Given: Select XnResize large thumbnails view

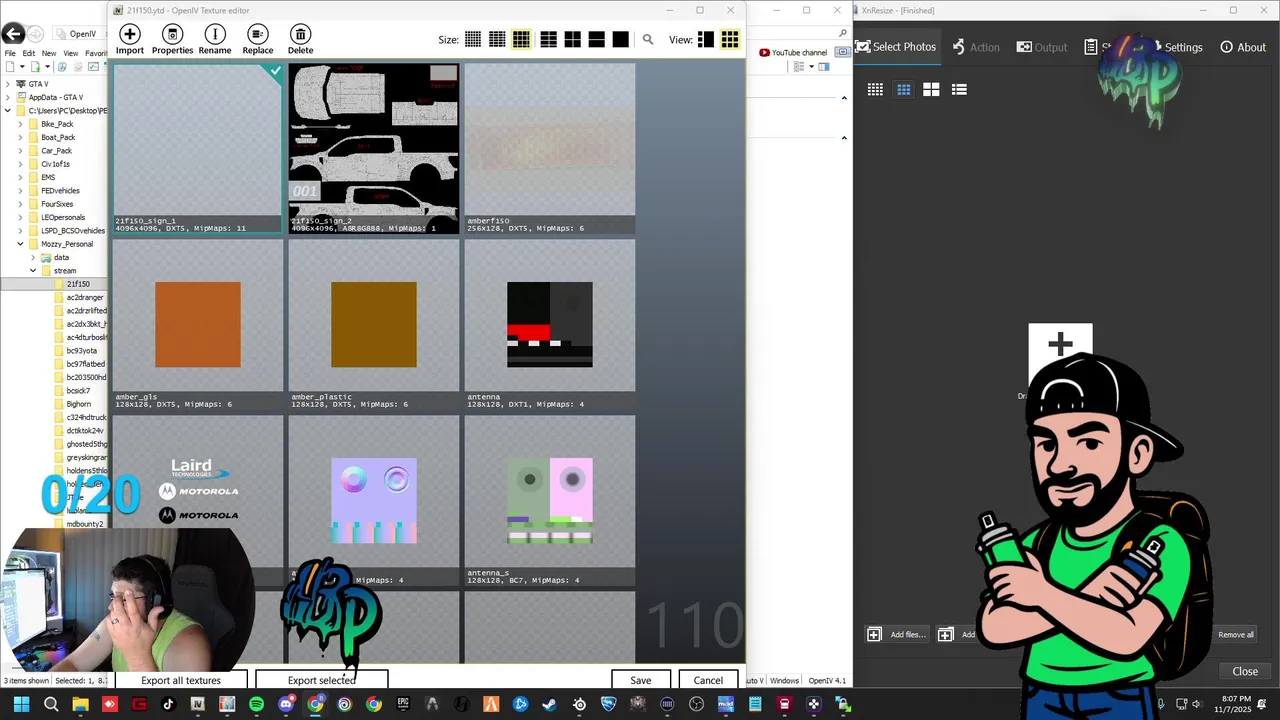Looking at the screenshot, I should click(931, 89).
